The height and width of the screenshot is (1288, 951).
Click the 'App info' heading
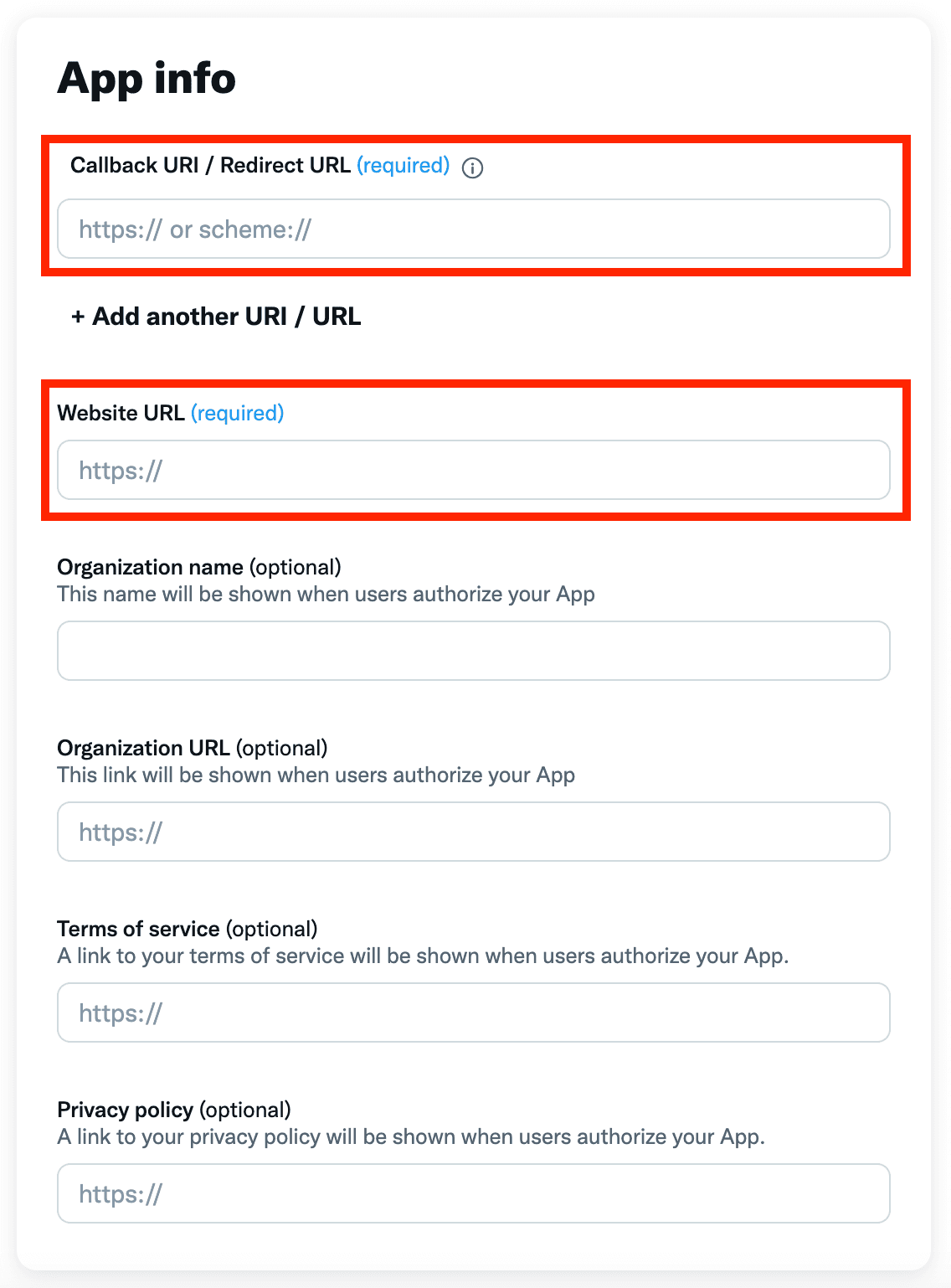[x=147, y=80]
